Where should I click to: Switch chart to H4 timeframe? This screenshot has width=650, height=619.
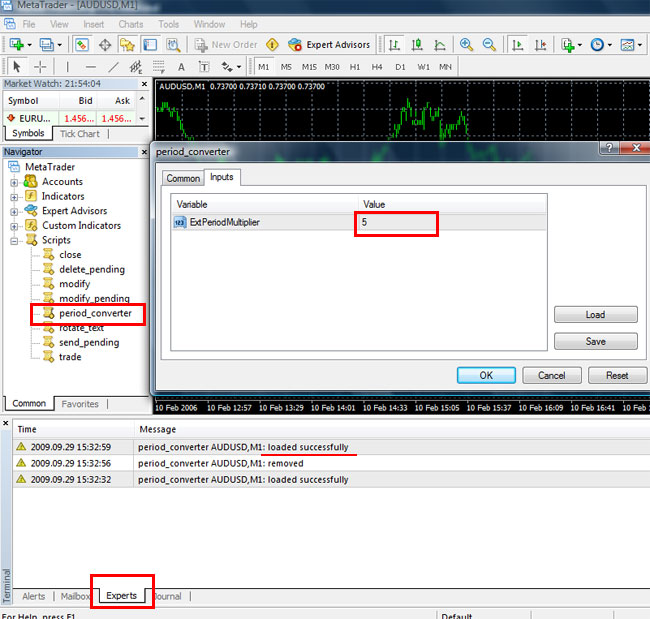click(377, 67)
